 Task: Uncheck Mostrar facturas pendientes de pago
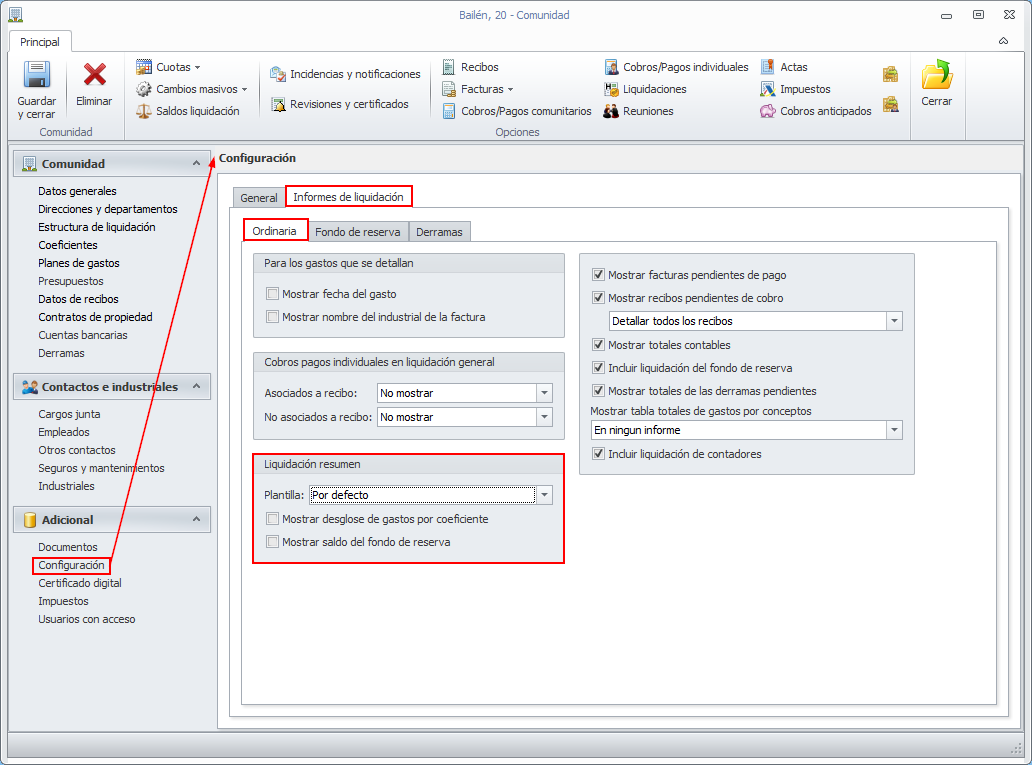point(598,275)
